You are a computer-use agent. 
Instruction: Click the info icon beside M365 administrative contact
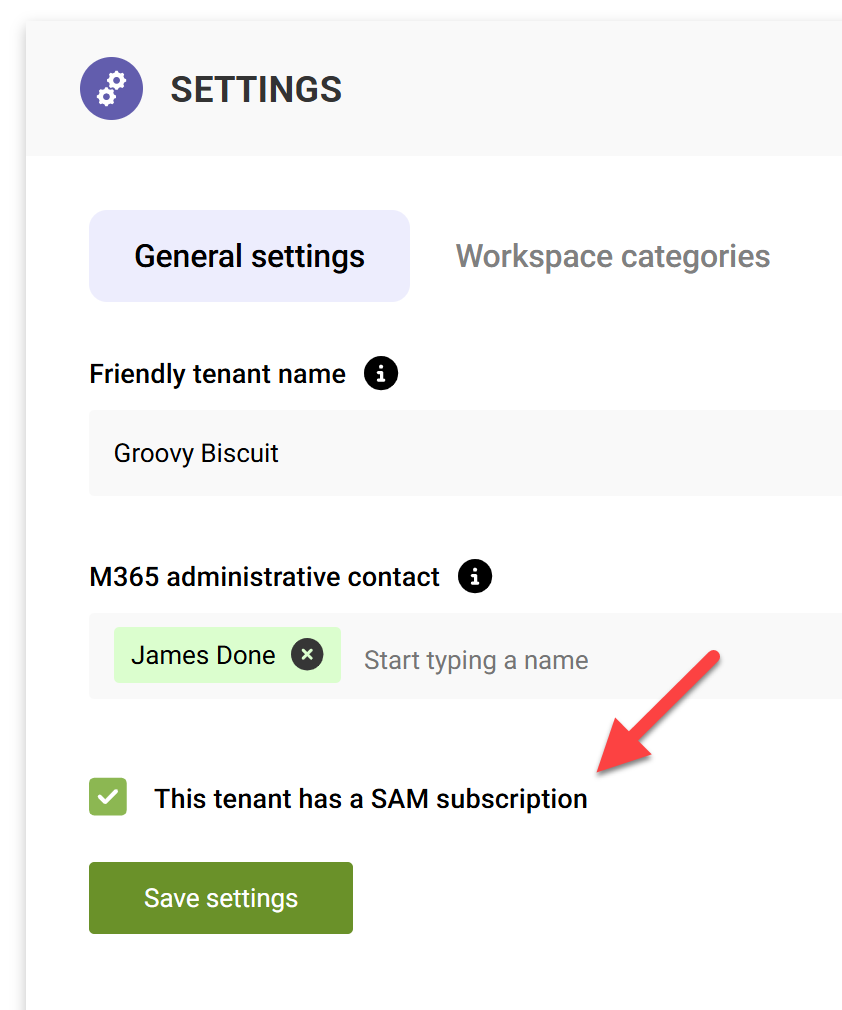point(474,576)
